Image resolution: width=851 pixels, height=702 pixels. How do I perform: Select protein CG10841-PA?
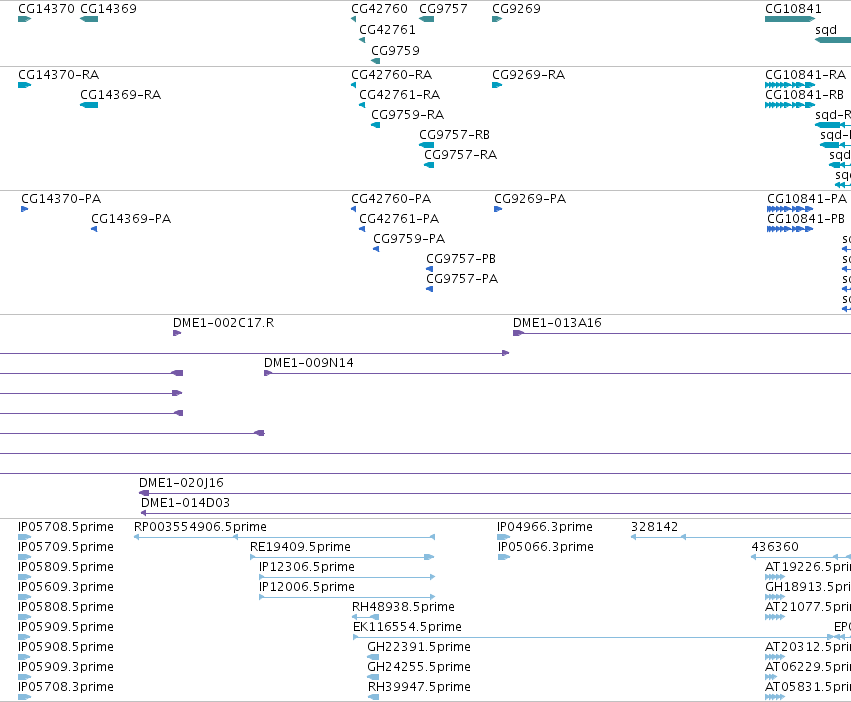pyautogui.click(x=806, y=199)
